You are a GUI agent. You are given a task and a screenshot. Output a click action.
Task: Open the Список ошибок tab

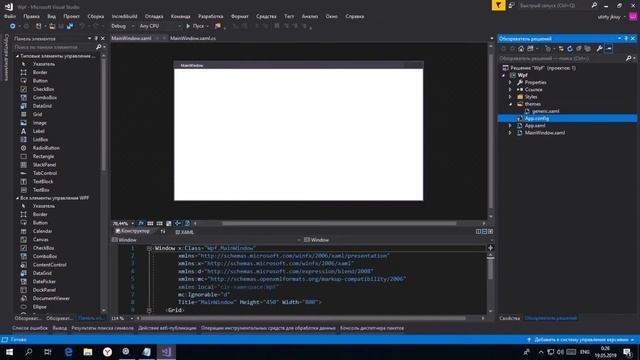30,328
